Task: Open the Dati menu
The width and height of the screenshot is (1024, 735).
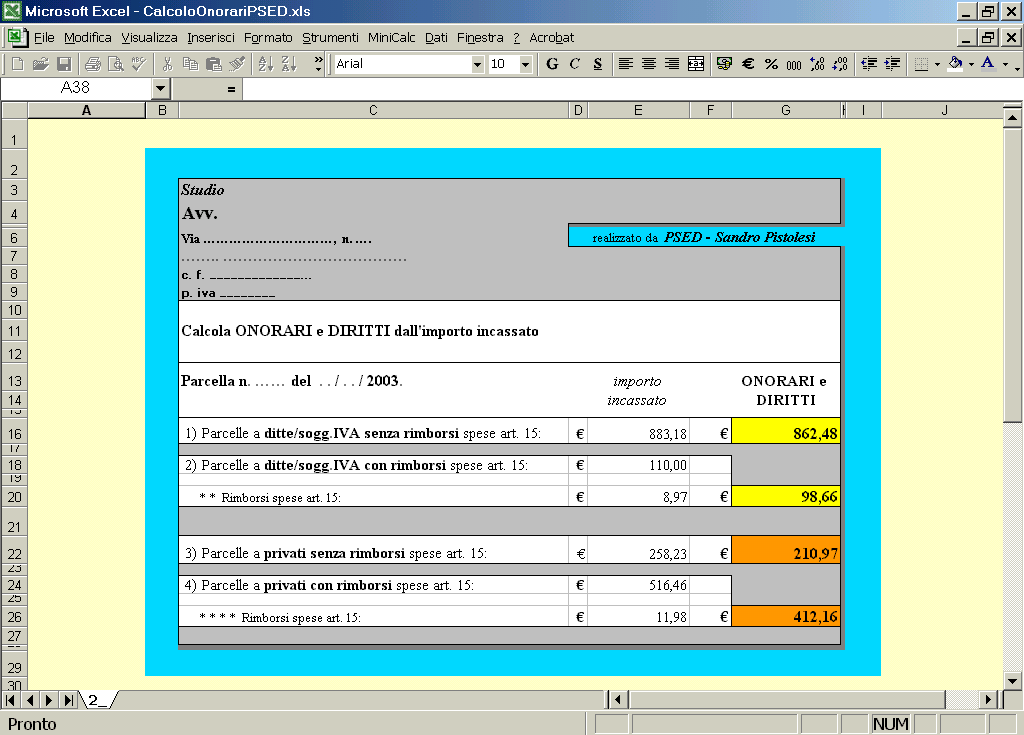Action: tap(436, 38)
